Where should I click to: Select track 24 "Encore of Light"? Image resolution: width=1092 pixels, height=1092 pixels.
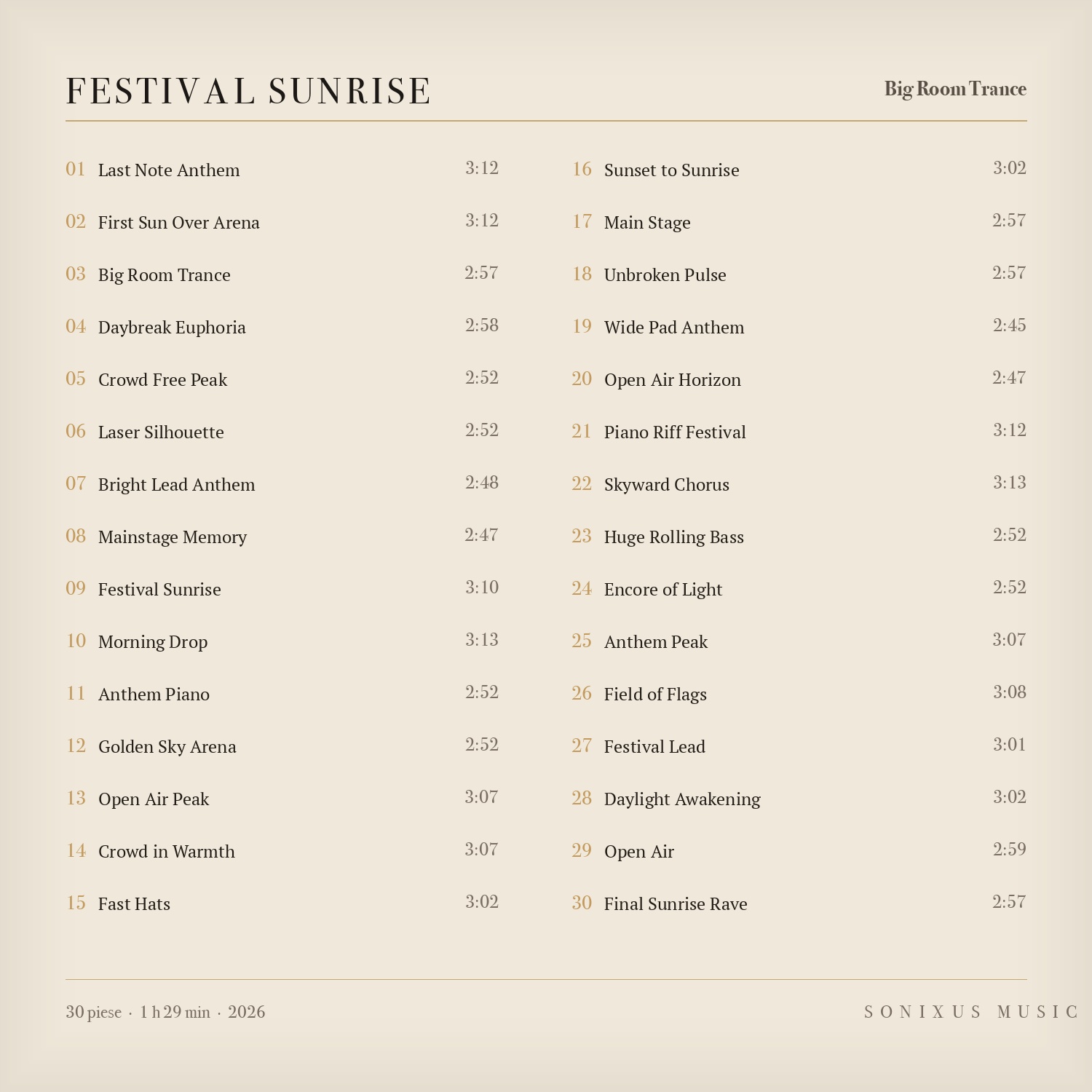point(799,589)
